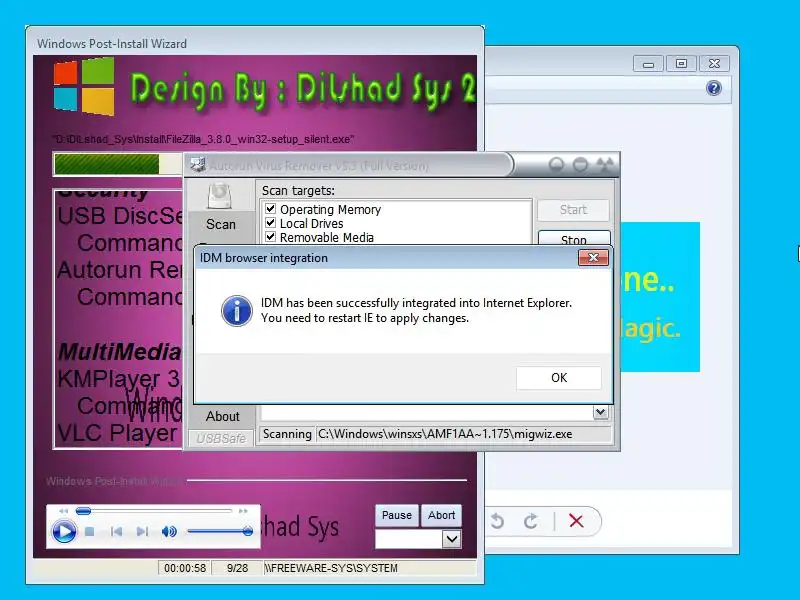Image resolution: width=800 pixels, height=600 pixels.
Task: Click the USBSafe tab in Autorun Virus Remover
Action: tap(221, 438)
